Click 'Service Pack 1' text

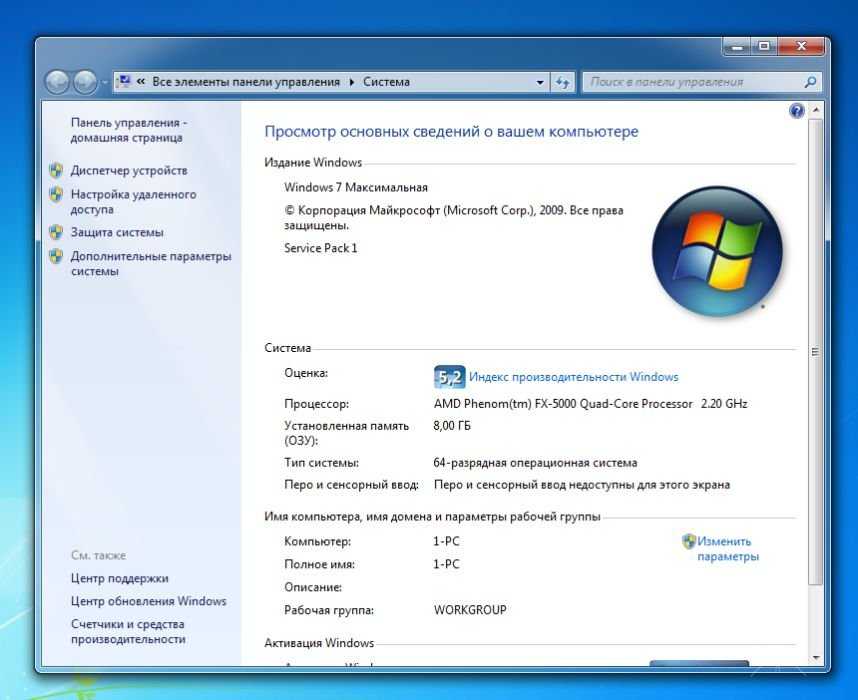click(x=321, y=248)
